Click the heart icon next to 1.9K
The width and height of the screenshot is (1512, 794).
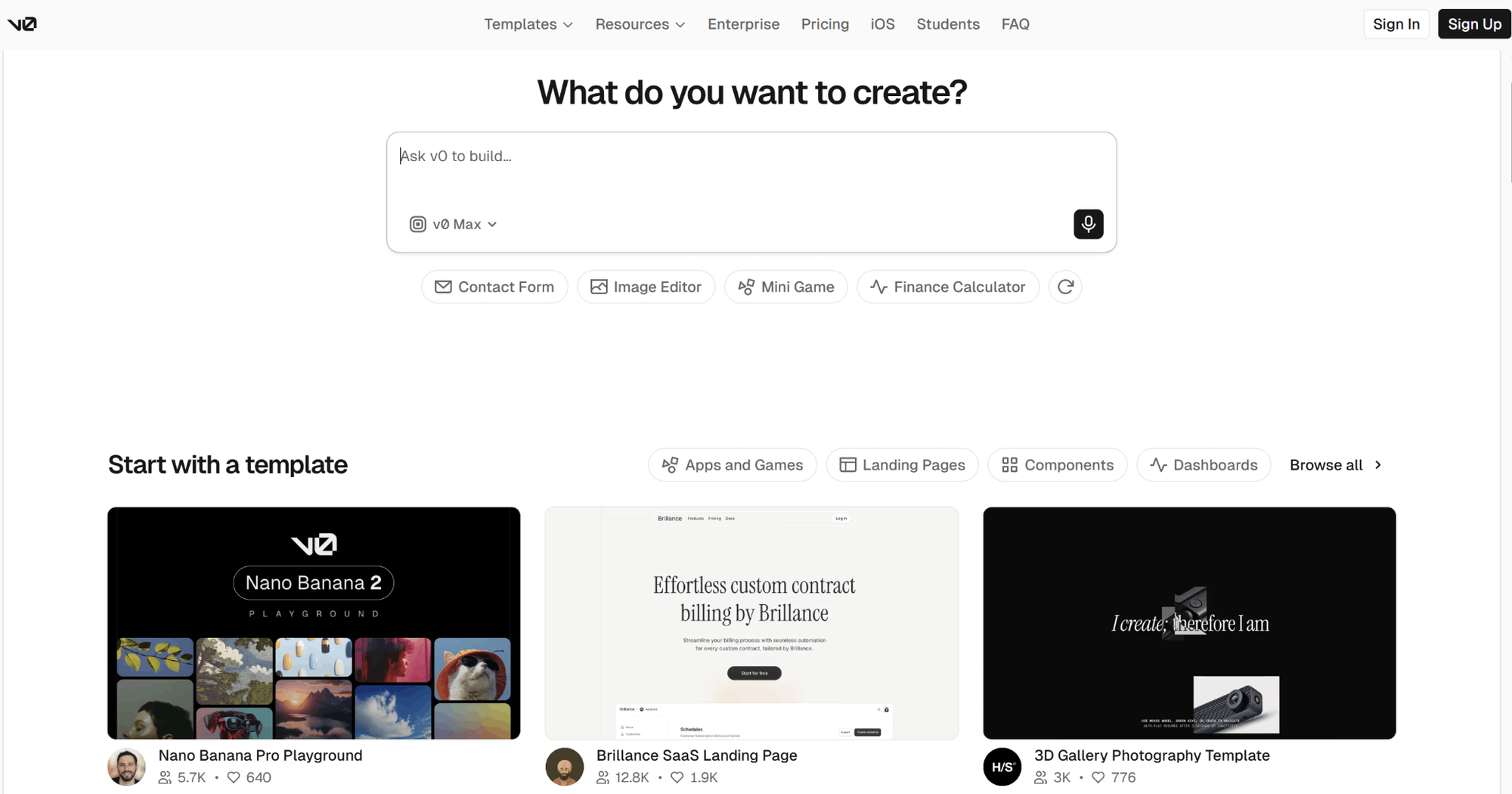[x=677, y=777]
